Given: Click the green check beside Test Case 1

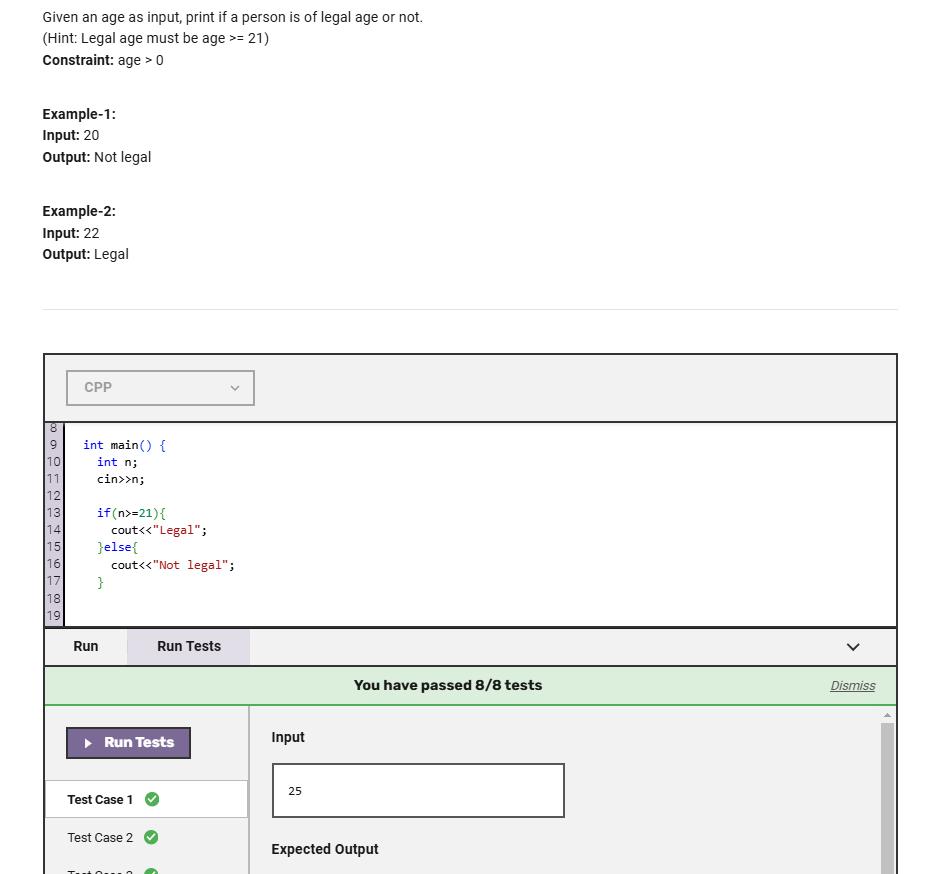Looking at the screenshot, I should point(152,799).
